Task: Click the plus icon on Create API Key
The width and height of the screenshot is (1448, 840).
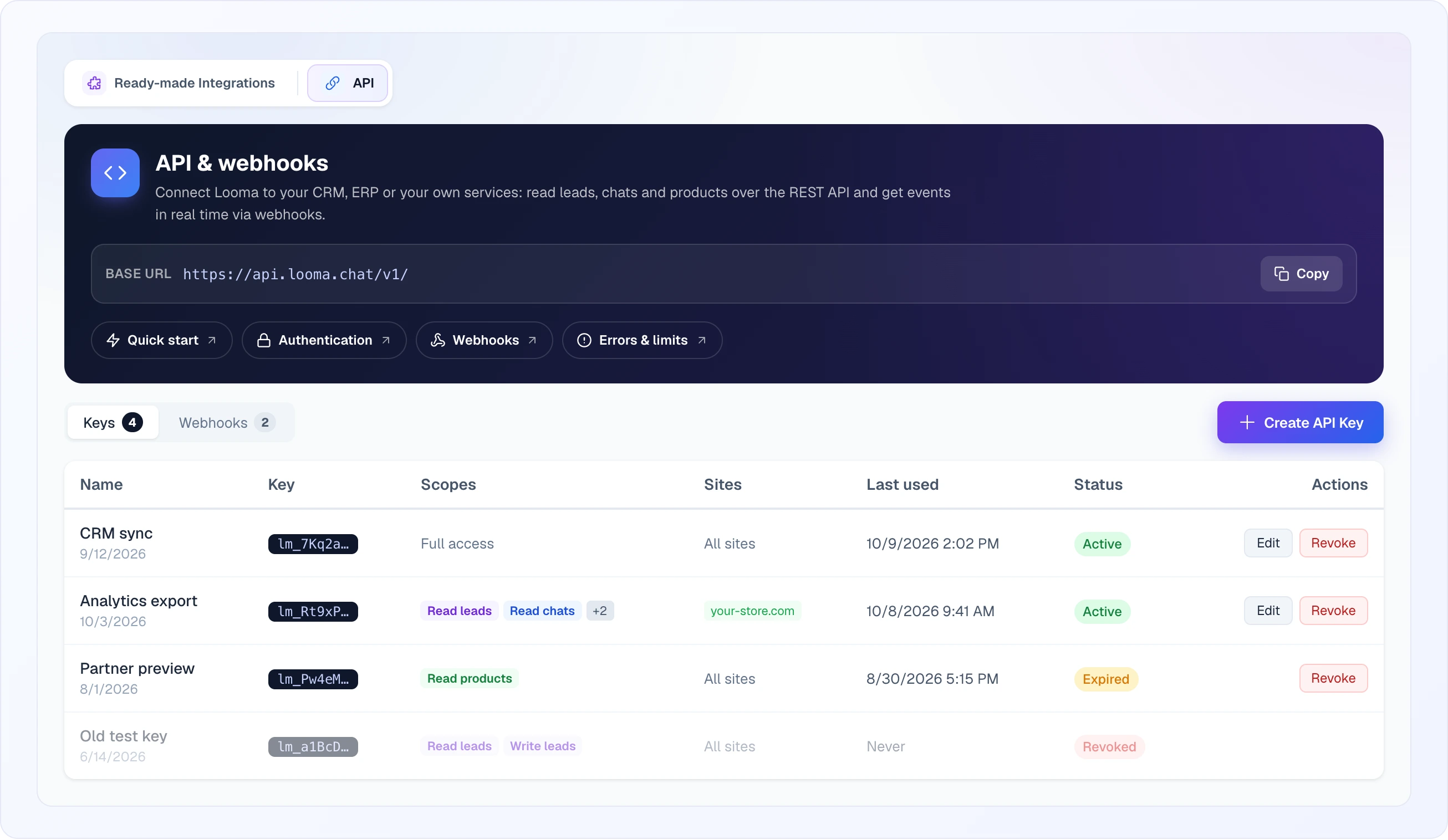Action: point(1247,423)
